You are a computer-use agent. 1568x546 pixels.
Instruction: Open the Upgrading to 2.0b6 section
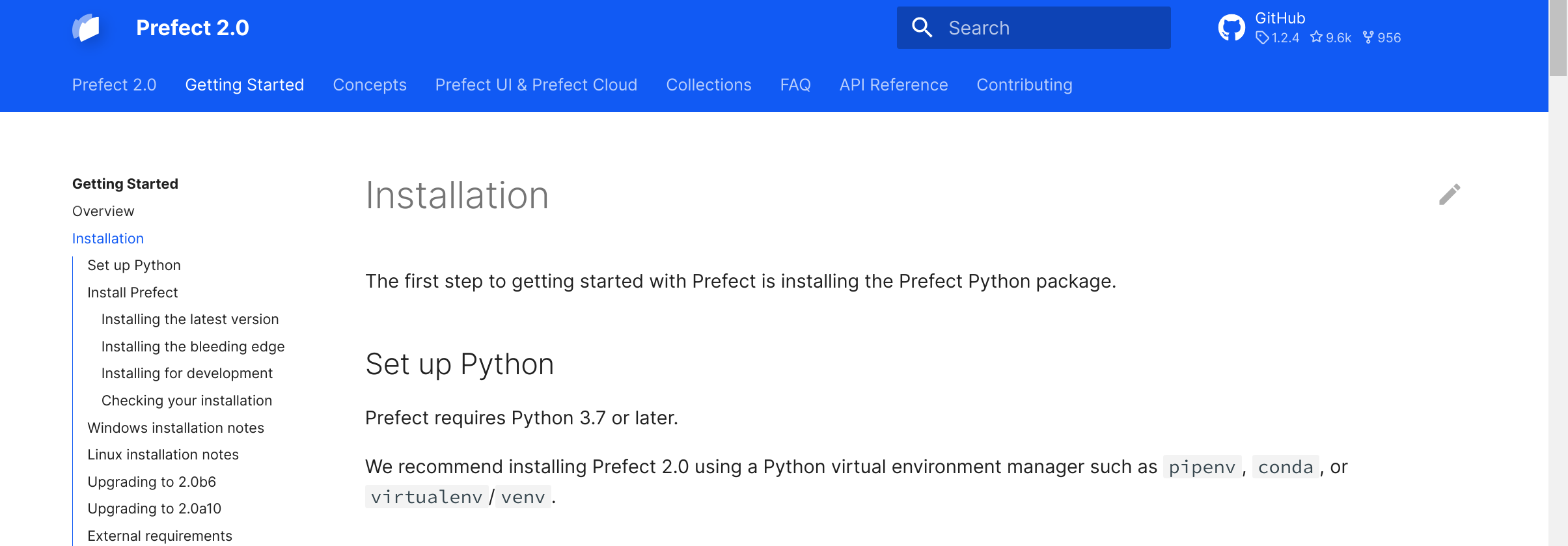tap(152, 482)
